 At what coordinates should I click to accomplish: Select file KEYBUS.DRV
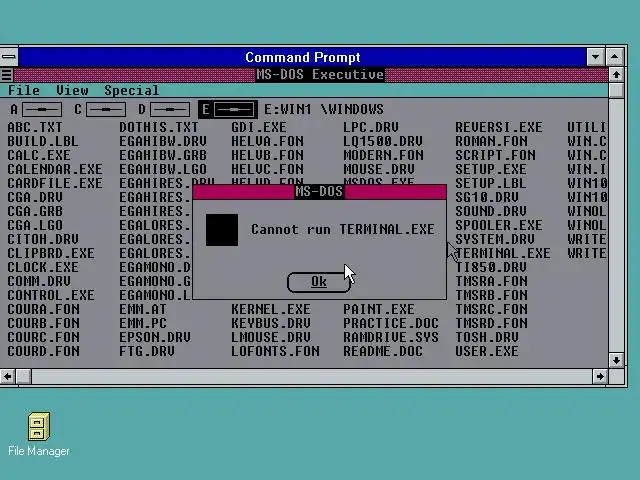pos(271,323)
